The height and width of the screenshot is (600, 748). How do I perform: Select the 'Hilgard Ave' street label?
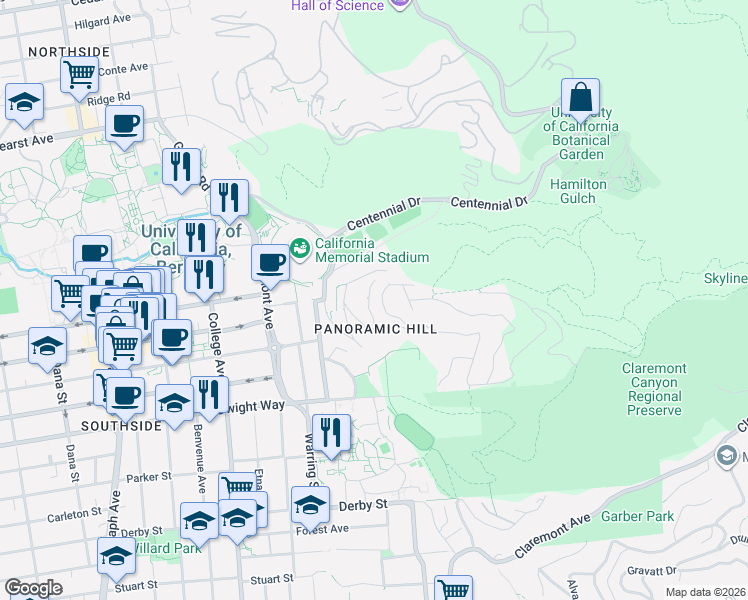coord(103,22)
